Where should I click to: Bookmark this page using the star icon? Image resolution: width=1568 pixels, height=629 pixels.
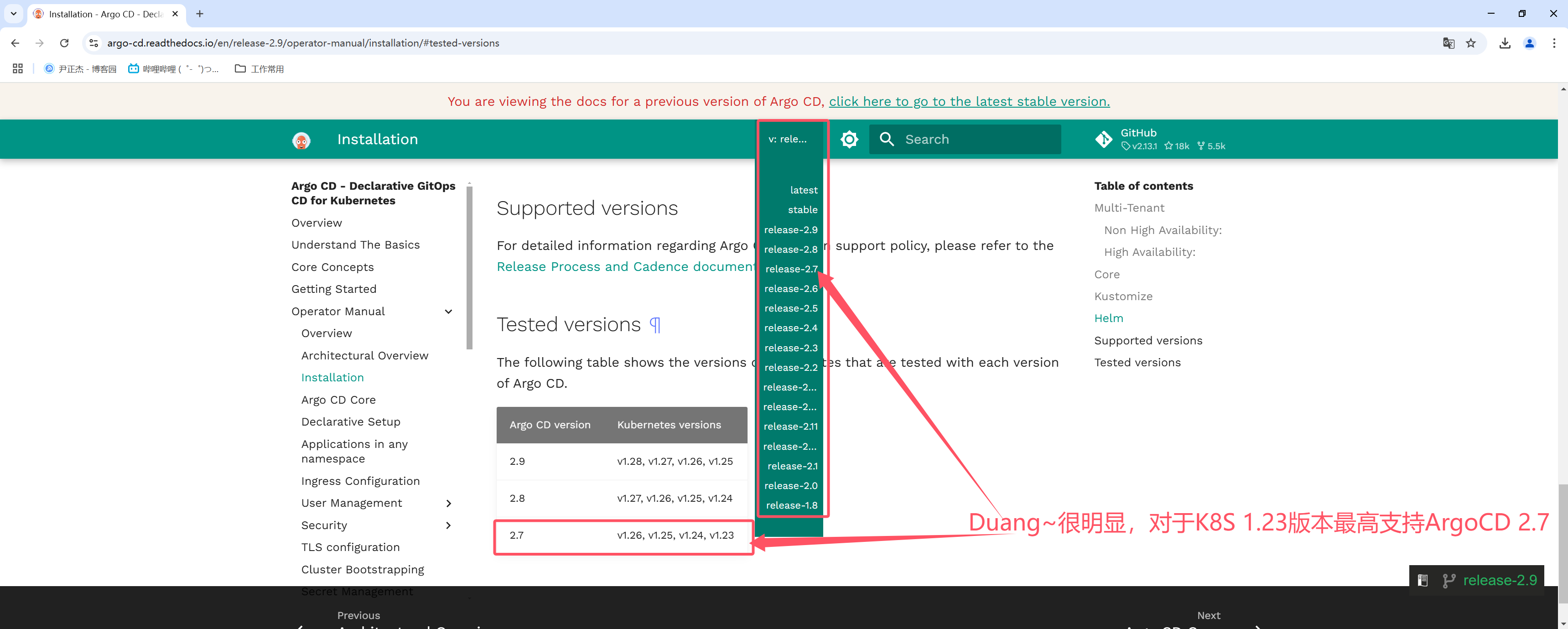pyautogui.click(x=1472, y=42)
